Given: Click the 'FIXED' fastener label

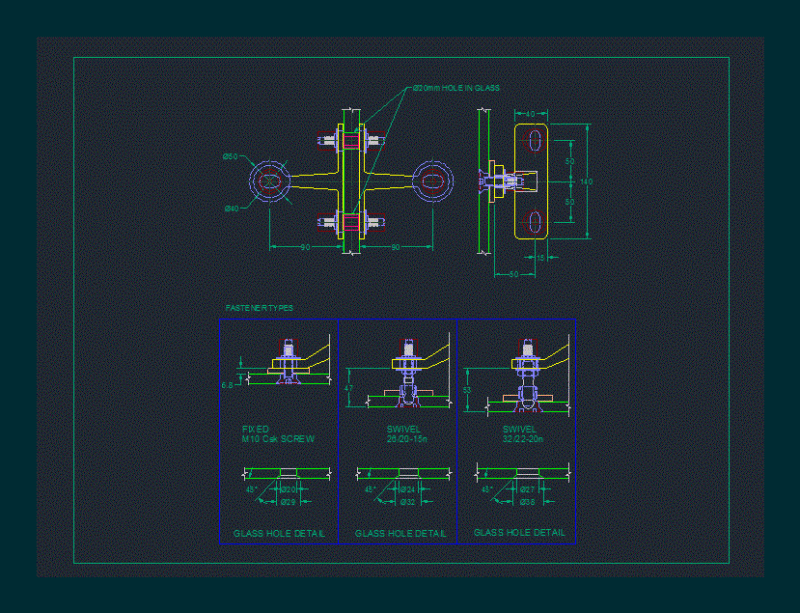Looking at the screenshot, I should pos(255,429).
